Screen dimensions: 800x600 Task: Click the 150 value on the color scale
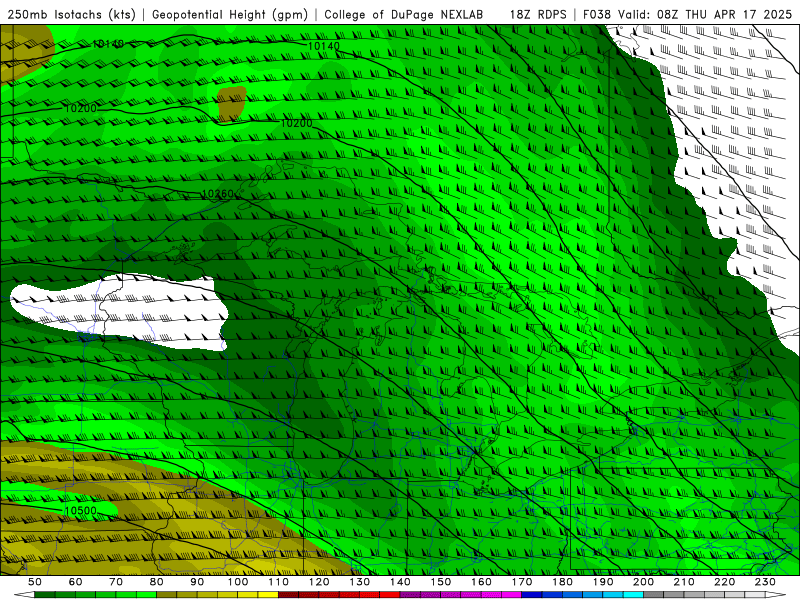tap(441, 582)
